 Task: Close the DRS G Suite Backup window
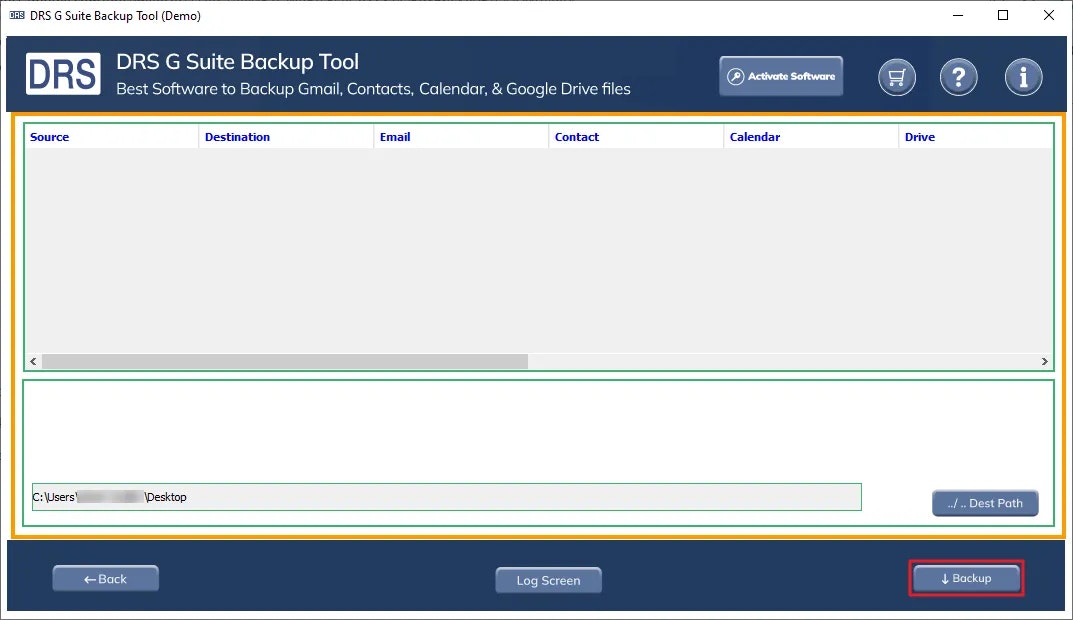pos(1048,15)
